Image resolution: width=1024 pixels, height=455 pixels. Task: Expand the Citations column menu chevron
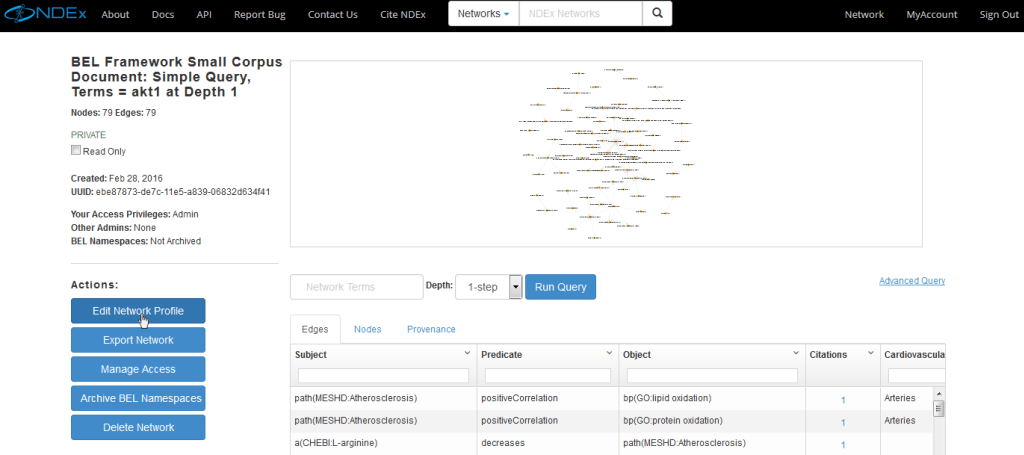(871, 353)
